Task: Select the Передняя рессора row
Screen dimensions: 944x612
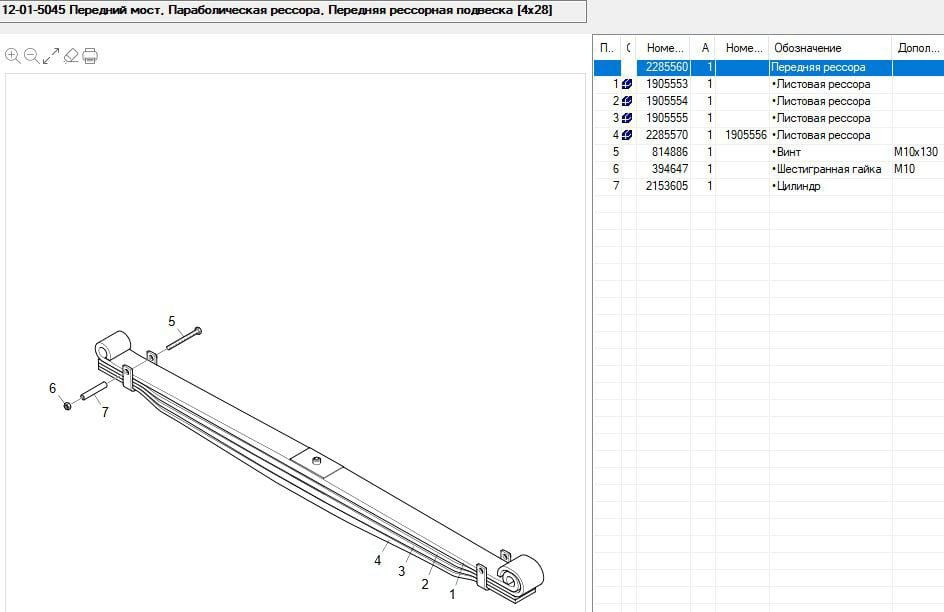Action: 818,68
